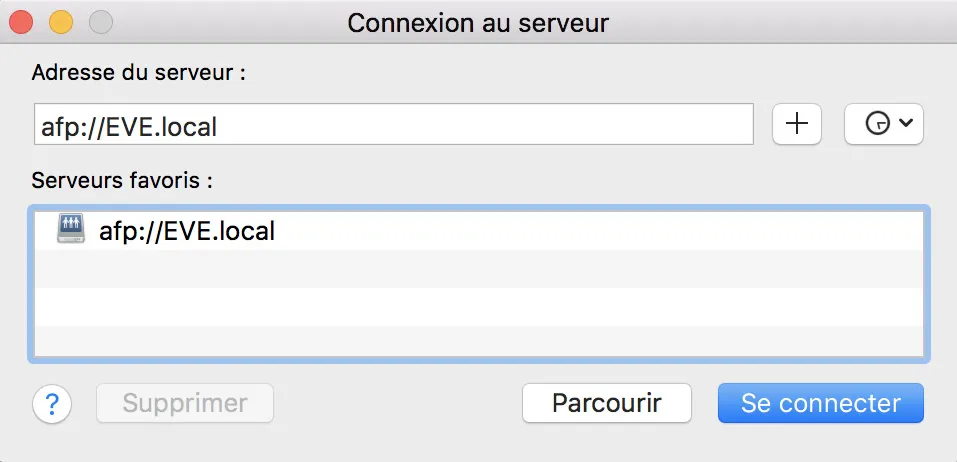Click the Supprimer button
The image size is (957, 462).
pyautogui.click(x=185, y=403)
